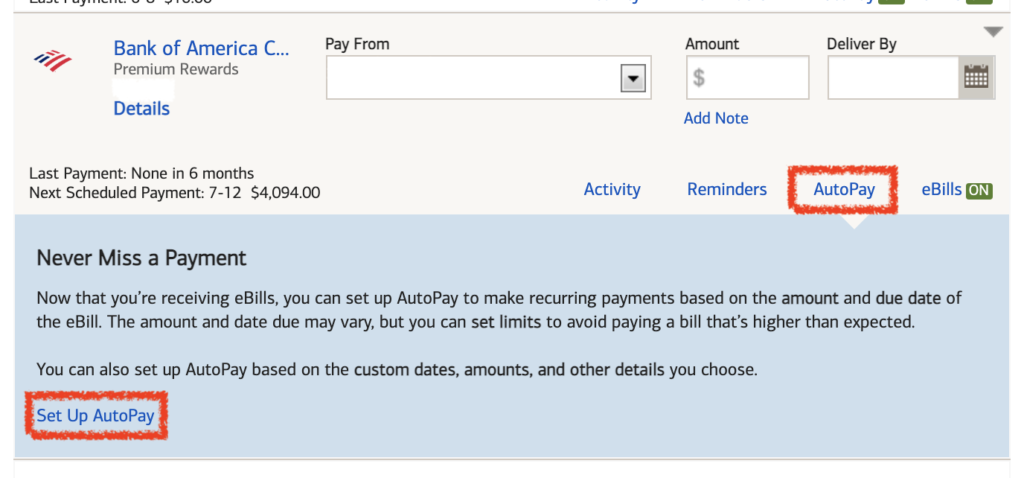Click the Next Scheduled Payment $4,094.00 text

pos(174,193)
